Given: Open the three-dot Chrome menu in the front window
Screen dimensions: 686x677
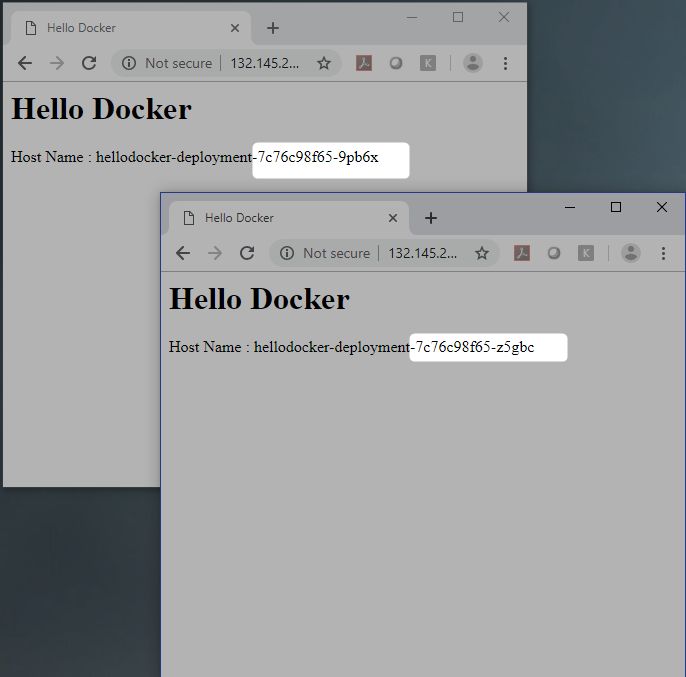Looking at the screenshot, I should tap(663, 253).
